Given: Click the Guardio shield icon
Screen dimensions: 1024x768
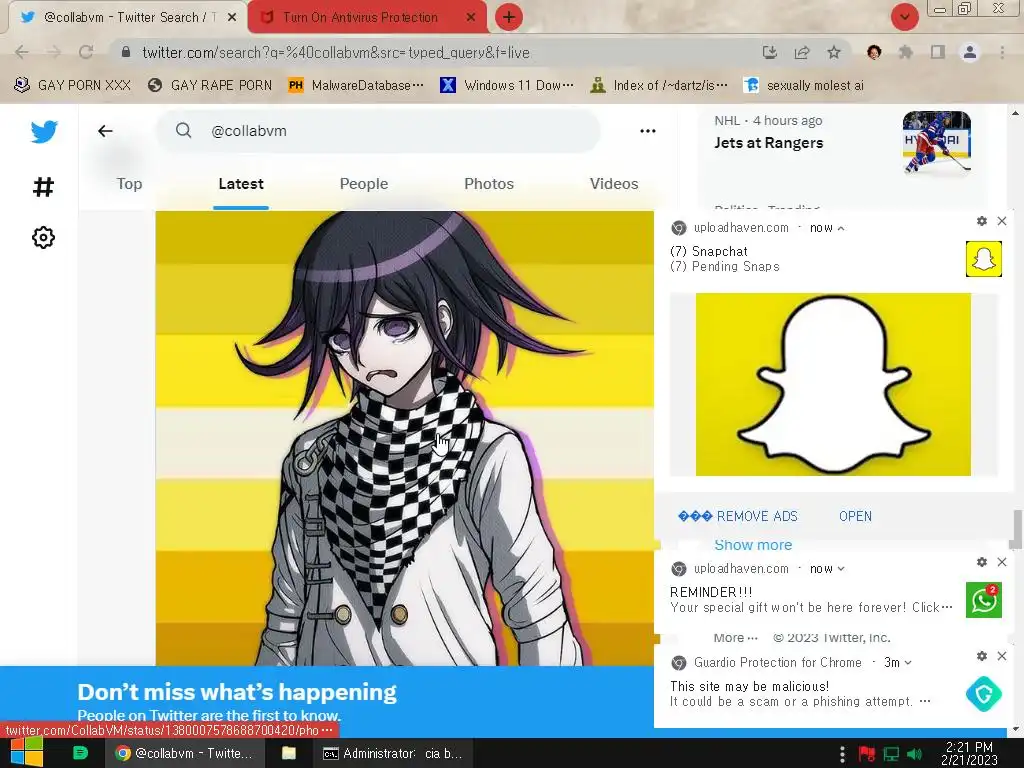Looking at the screenshot, I should [984, 694].
